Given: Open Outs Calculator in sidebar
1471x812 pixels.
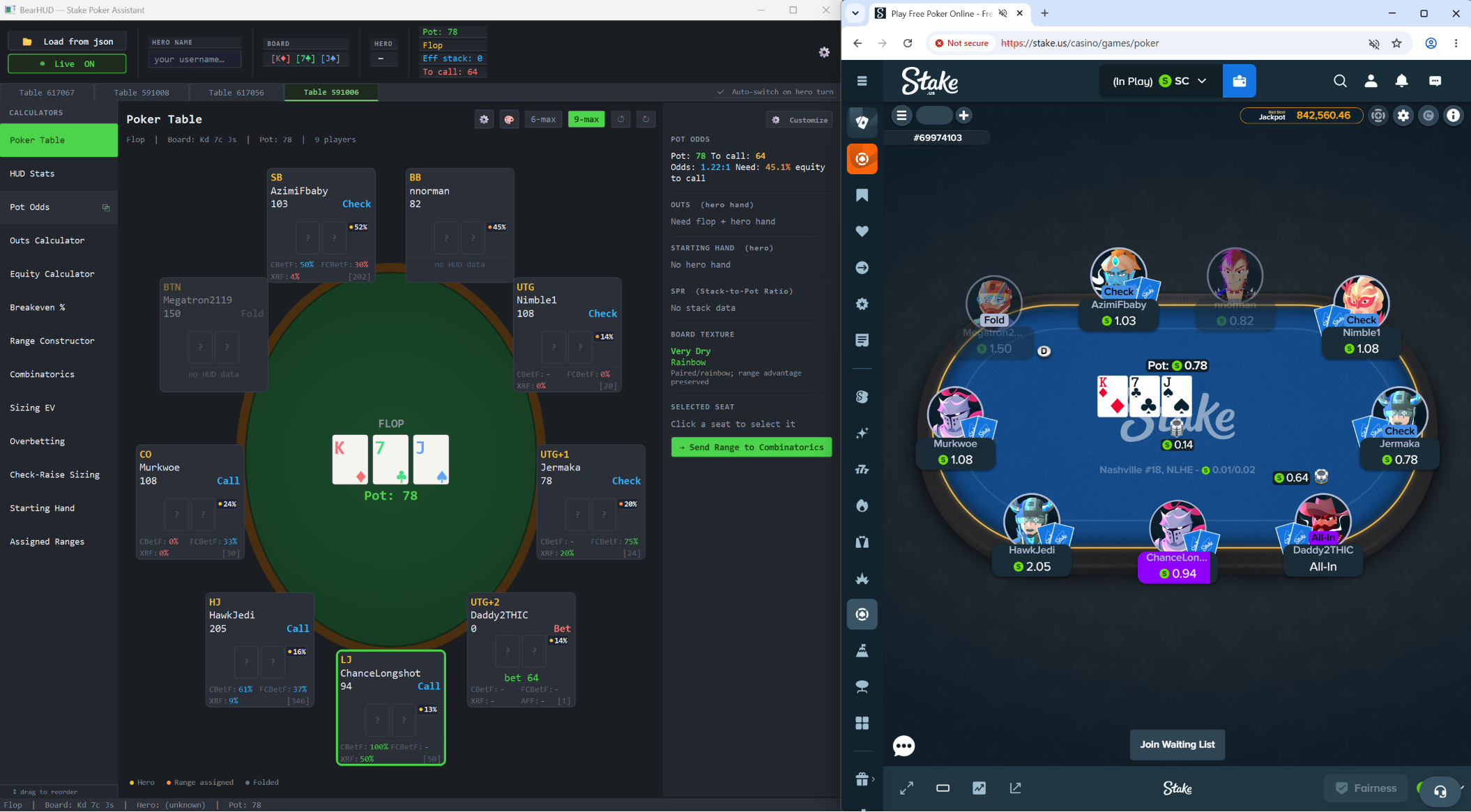Looking at the screenshot, I should point(59,240).
